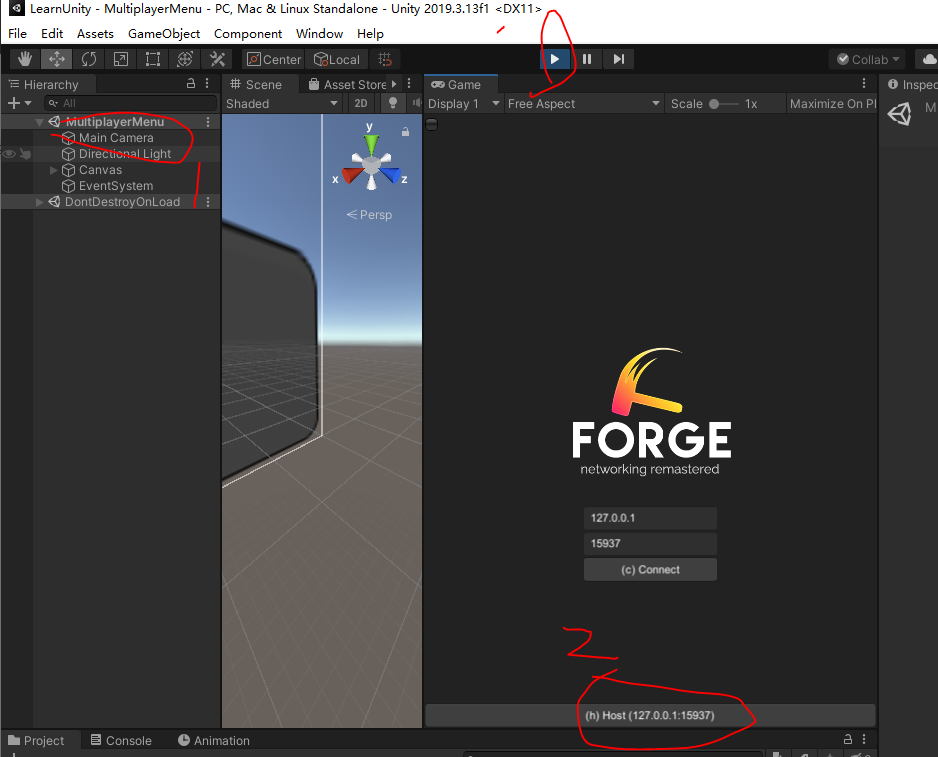Click Persp to toggle projection mode
938x757 pixels.
369,215
